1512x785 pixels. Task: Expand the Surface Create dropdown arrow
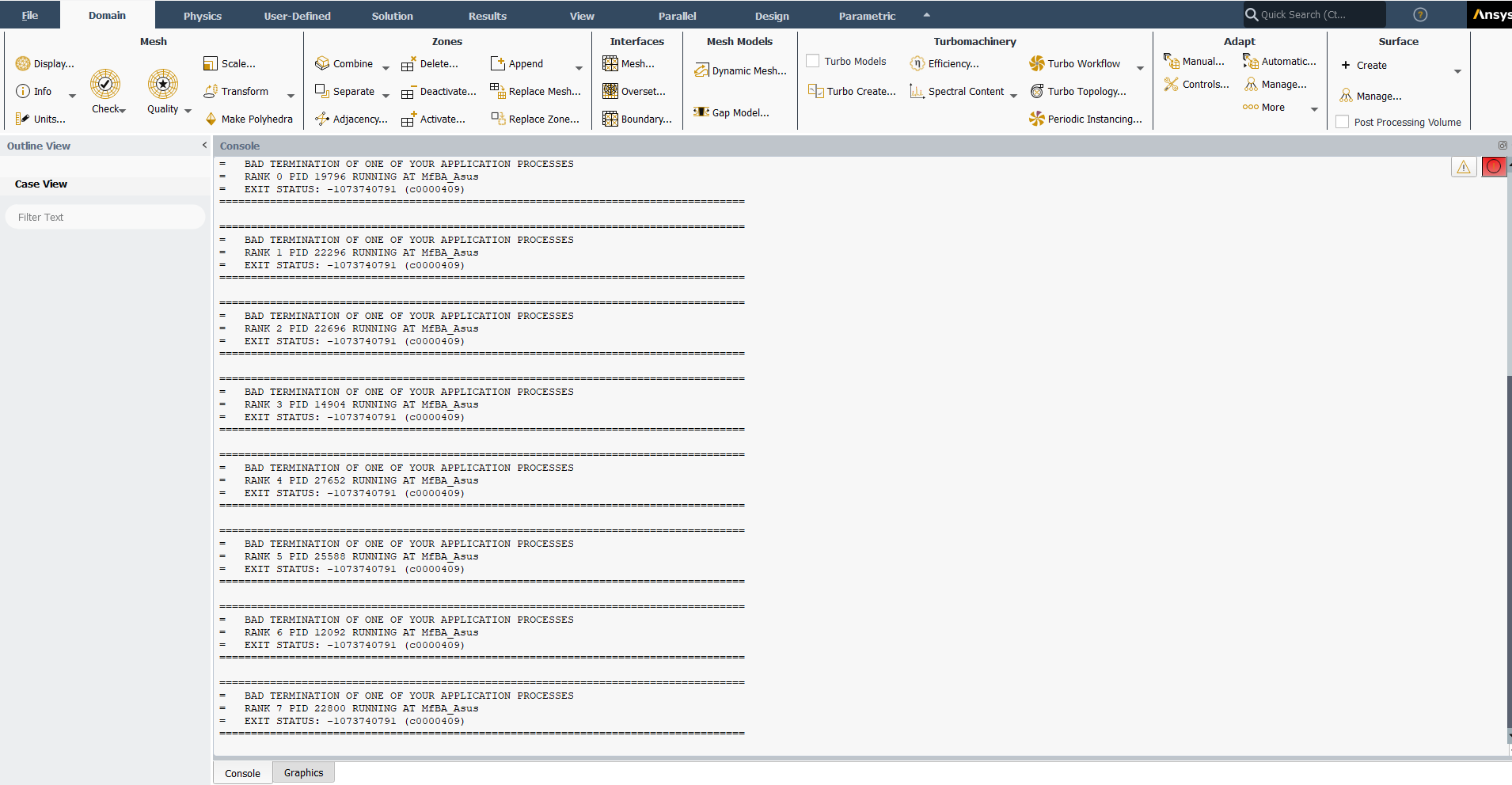click(x=1457, y=71)
